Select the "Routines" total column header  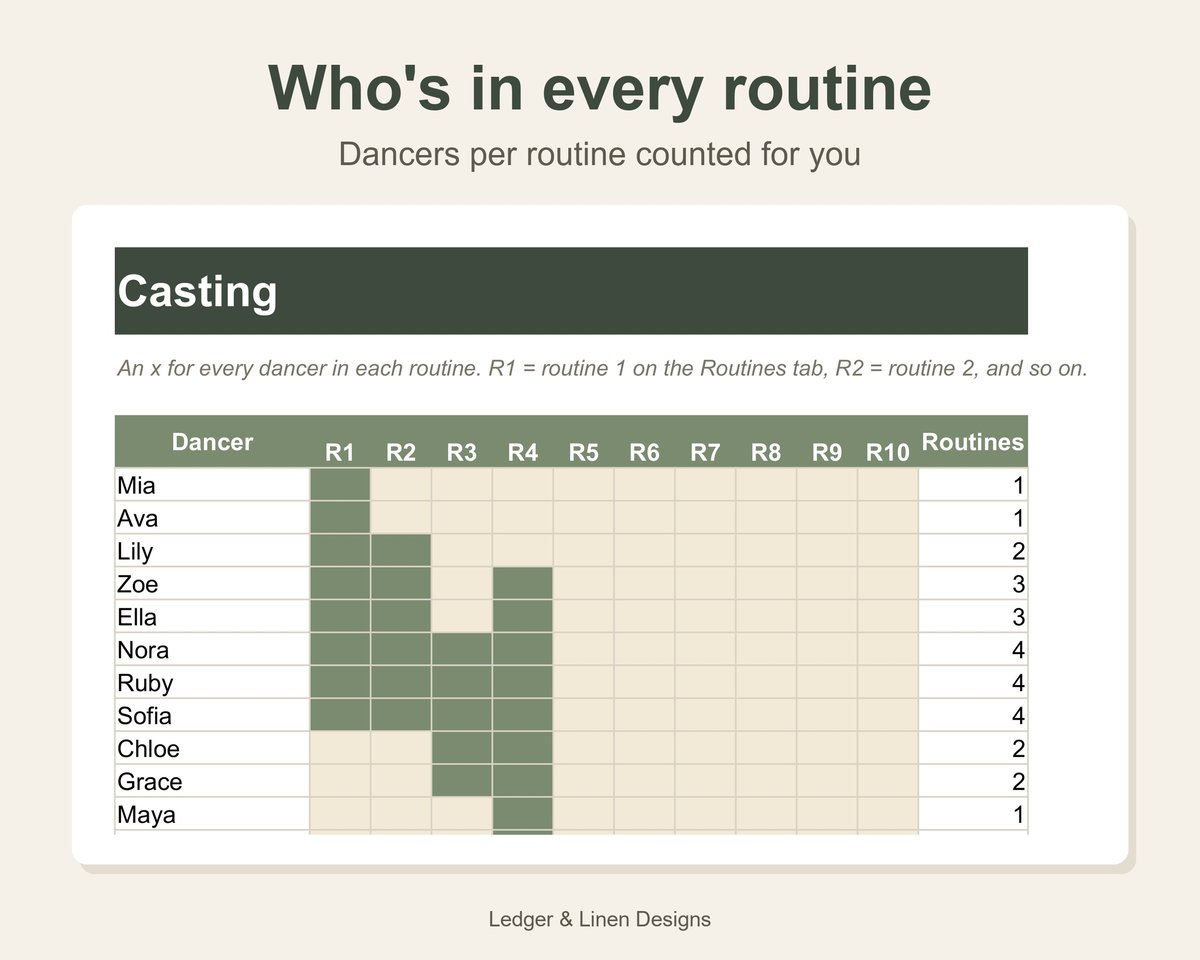tap(973, 442)
